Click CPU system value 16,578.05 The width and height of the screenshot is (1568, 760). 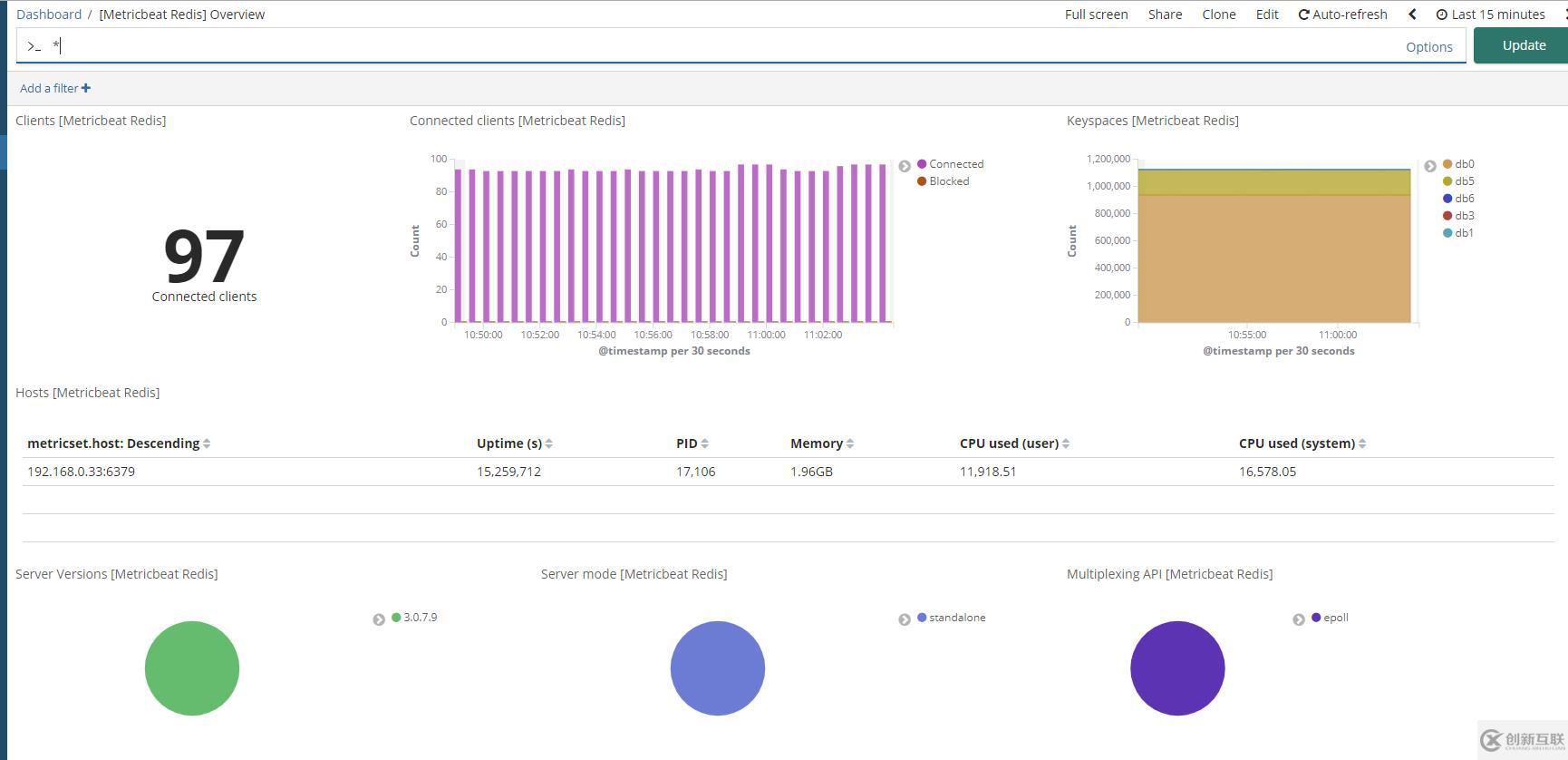(1267, 472)
